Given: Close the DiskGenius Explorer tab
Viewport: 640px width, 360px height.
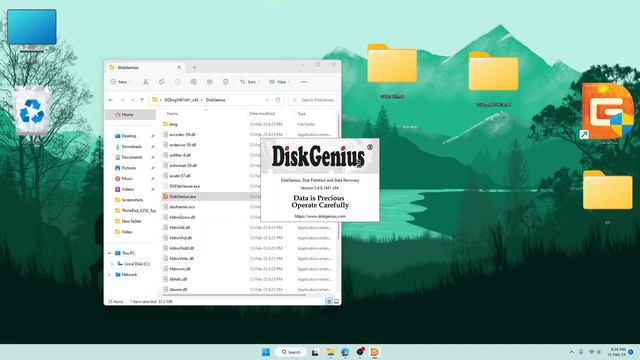Looking at the screenshot, I should pyautogui.click(x=179, y=67).
